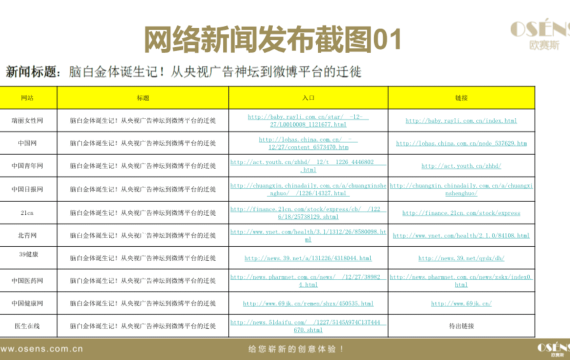This screenshot has width=570, height=360.
Task: Select the 北青网 site cell
Action: 27,235
